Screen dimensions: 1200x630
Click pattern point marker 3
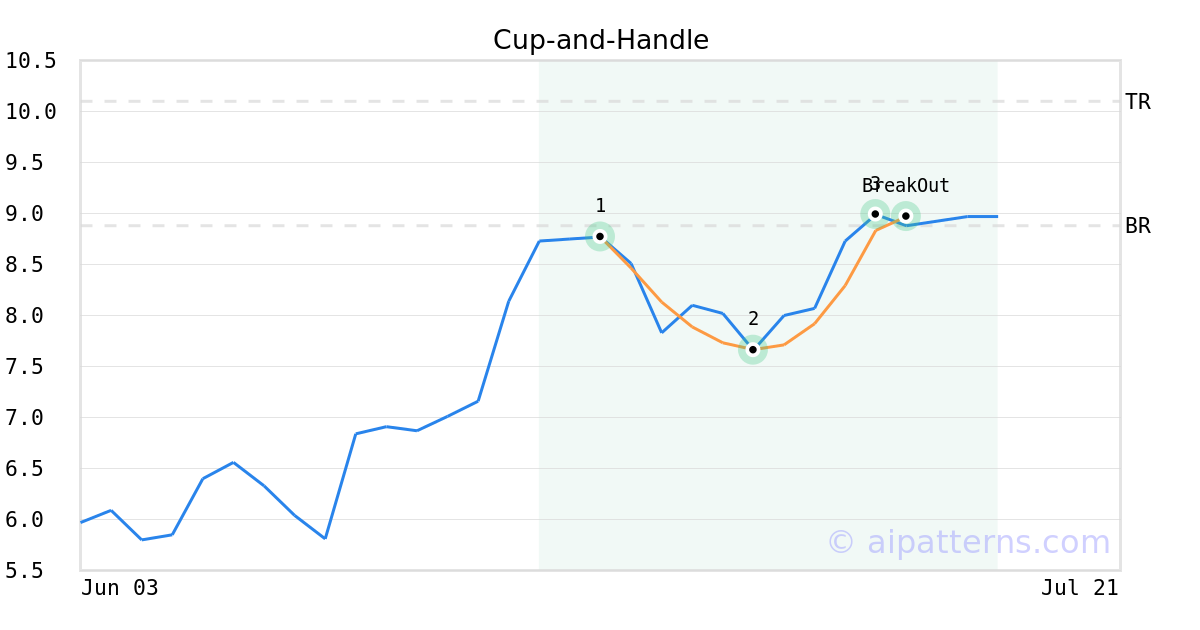875,214
